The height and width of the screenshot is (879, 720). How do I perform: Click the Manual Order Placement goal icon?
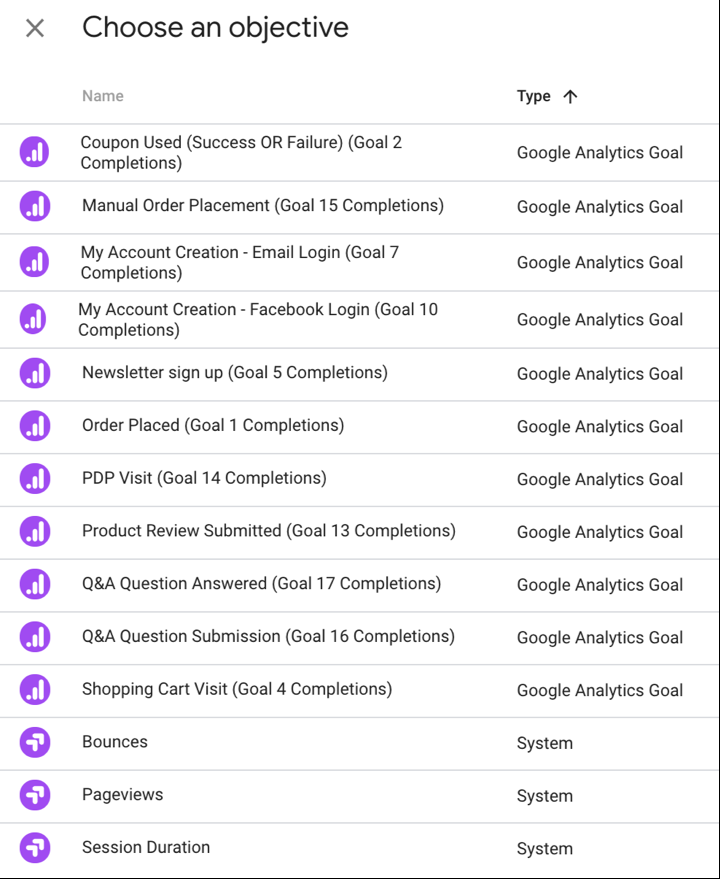click(35, 207)
